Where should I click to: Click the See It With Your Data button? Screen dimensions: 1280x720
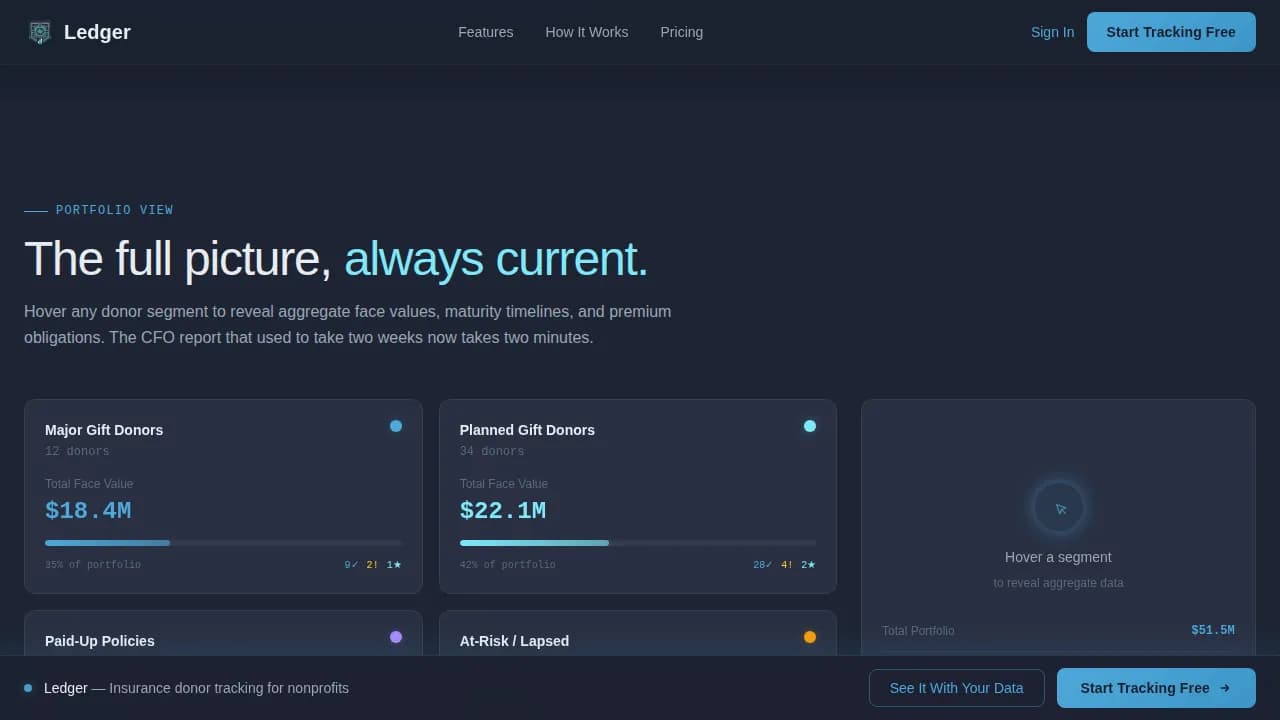[957, 688]
